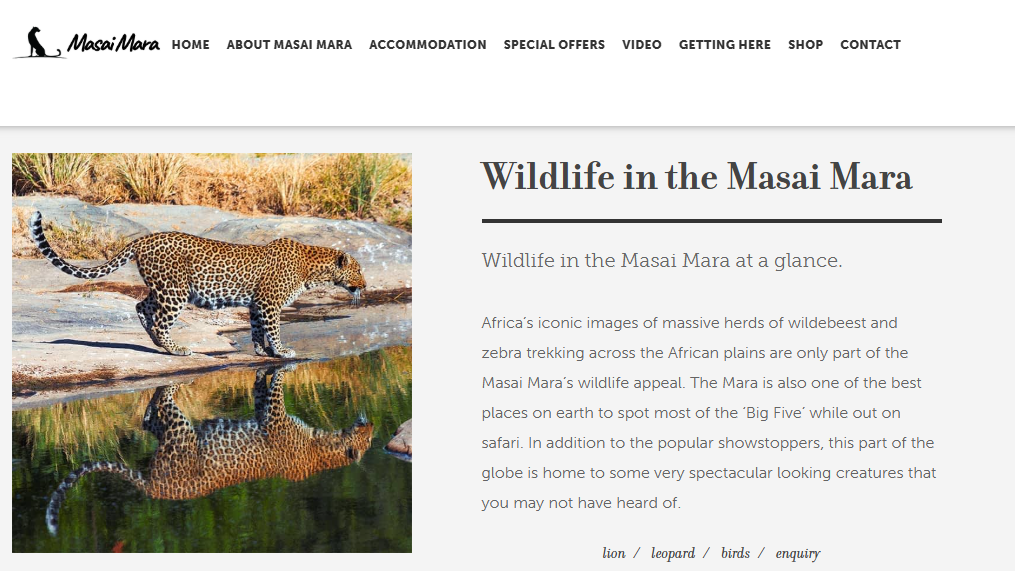This screenshot has height=571, width=1015.
Task: Jump to the lion section link
Action: pyautogui.click(x=614, y=553)
